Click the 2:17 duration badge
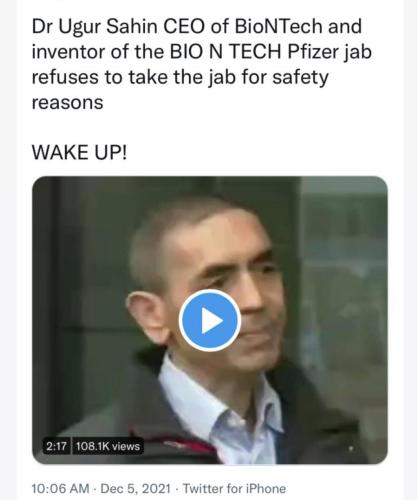The image size is (417, 500). pyautogui.click(x=56, y=446)
